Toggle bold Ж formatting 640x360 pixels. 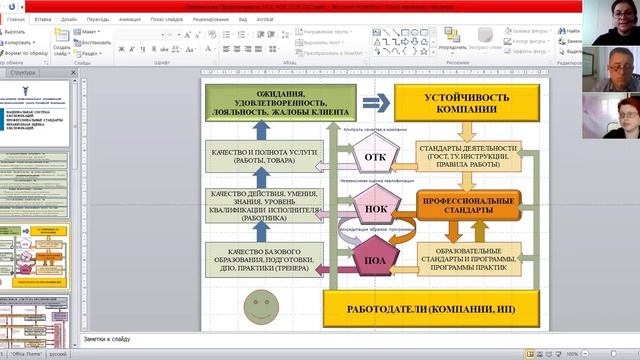tap(121, 49)
